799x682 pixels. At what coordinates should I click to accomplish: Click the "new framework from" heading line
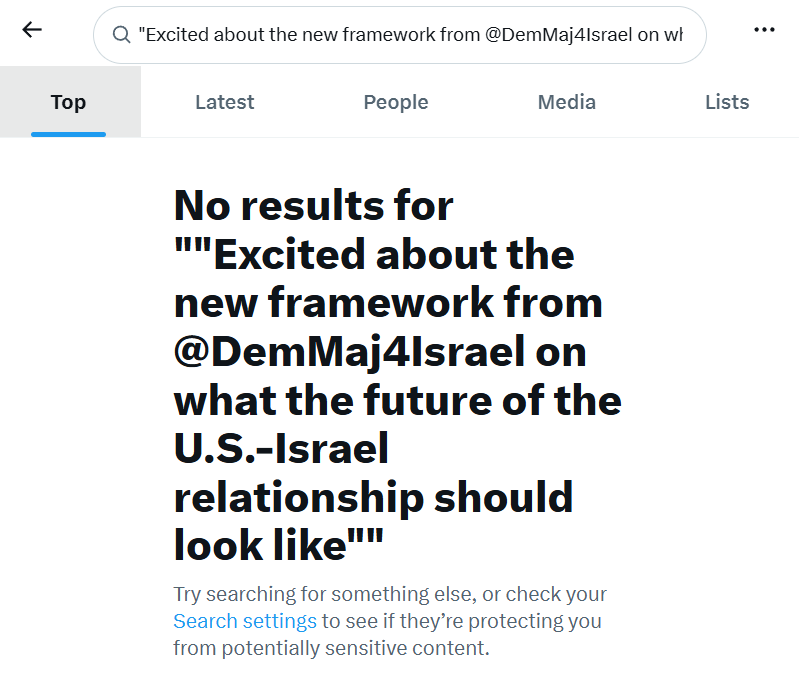(388, 303)
